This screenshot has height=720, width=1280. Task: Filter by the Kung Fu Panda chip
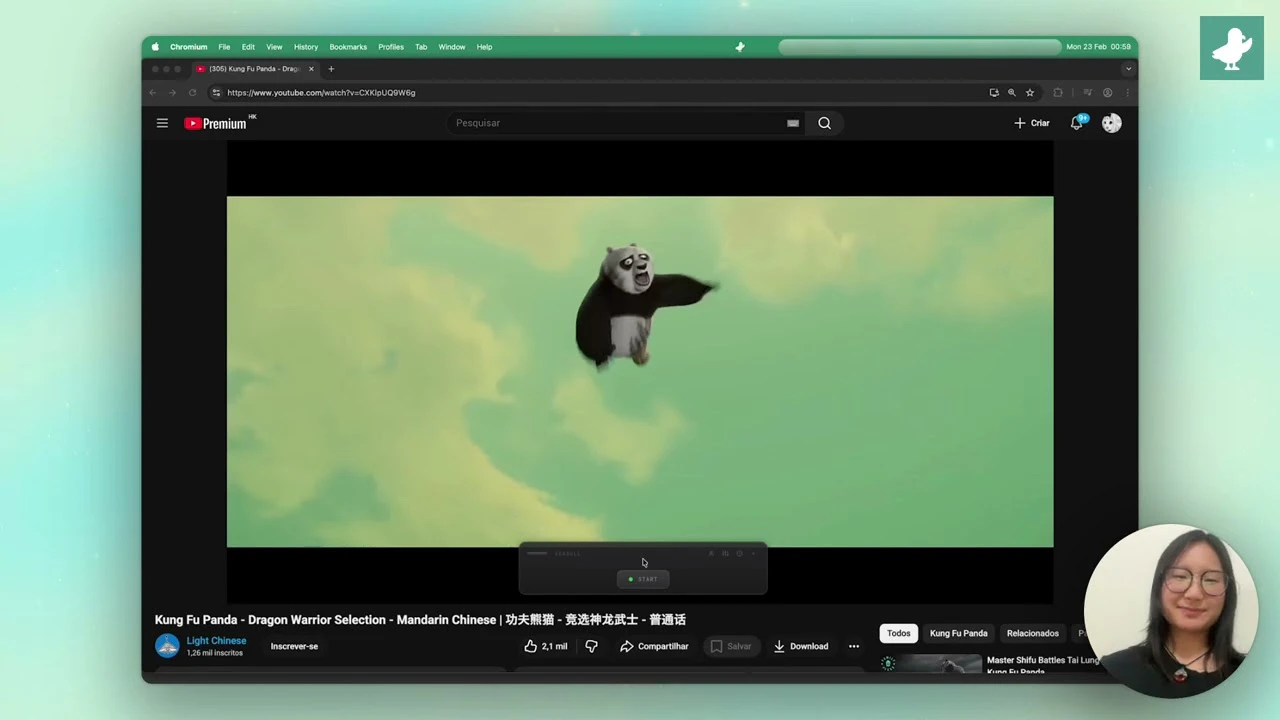[958, 633]
